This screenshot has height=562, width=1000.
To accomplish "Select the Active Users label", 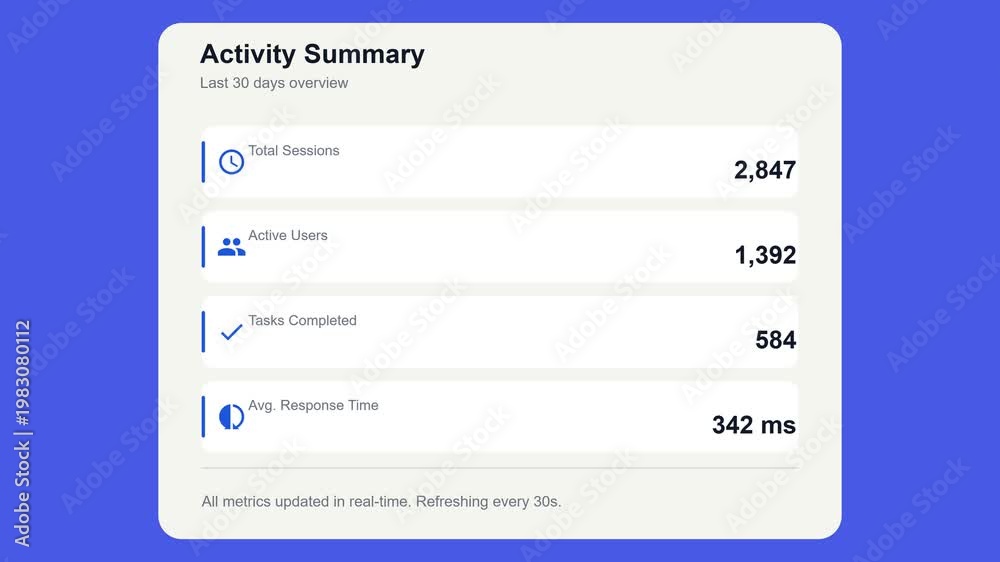I will click(288, 235).
